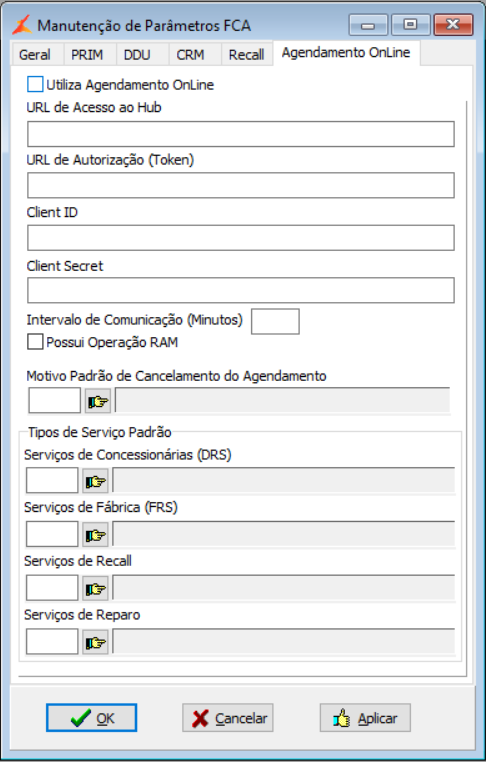Minimize the Manutenção de Parâmetros FCA window
This screenshot has width=486, height=762.
click(368, 25)
